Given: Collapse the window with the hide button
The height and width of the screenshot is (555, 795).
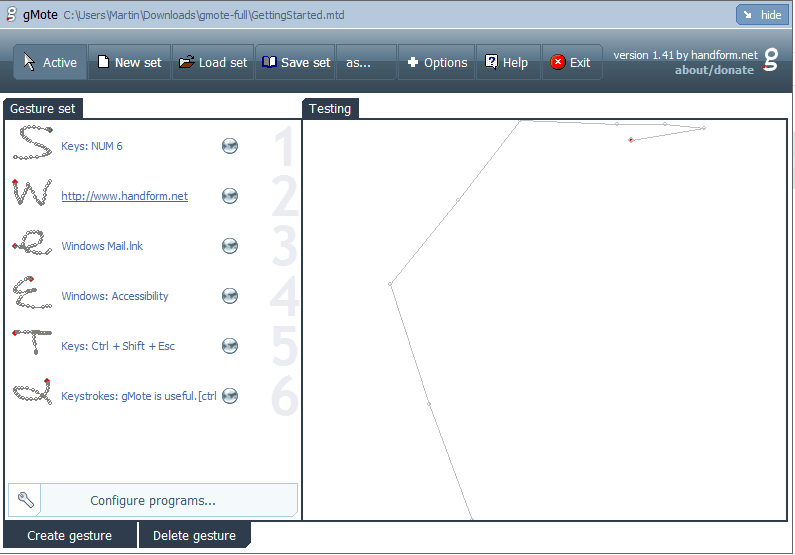Looking at the screenshot, I should [760, 15].
